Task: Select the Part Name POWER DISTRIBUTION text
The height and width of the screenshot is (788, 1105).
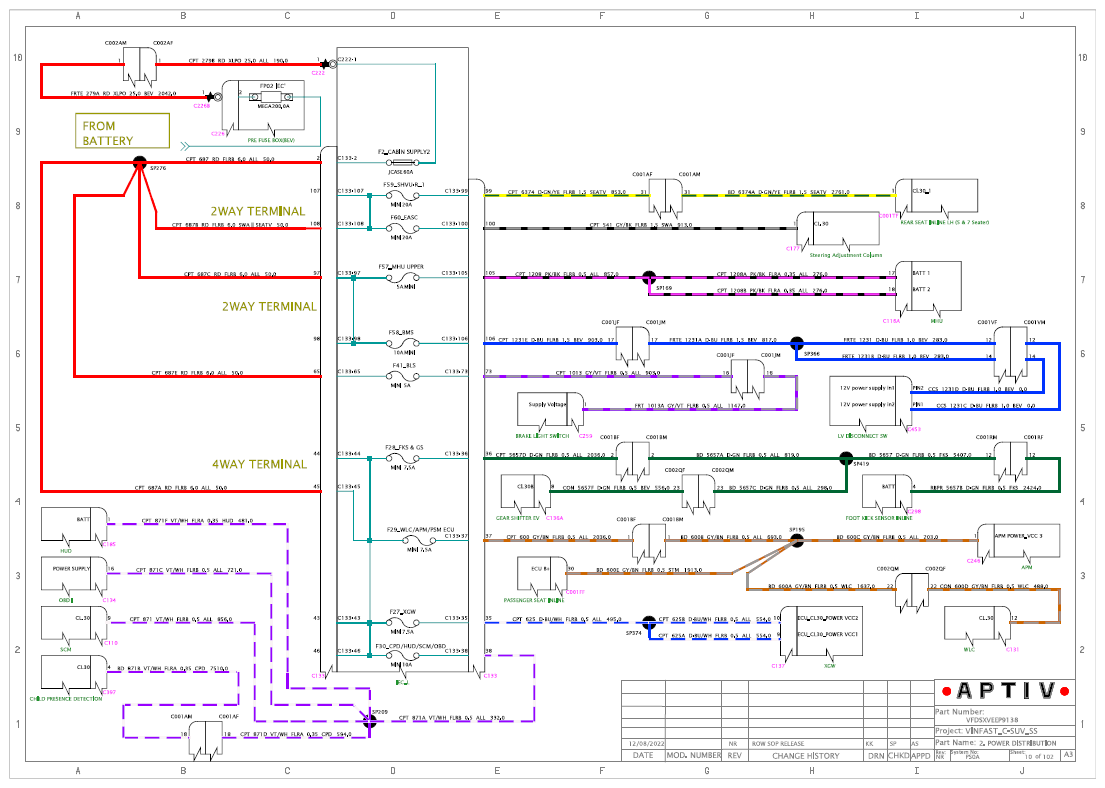Action: 1017,743
